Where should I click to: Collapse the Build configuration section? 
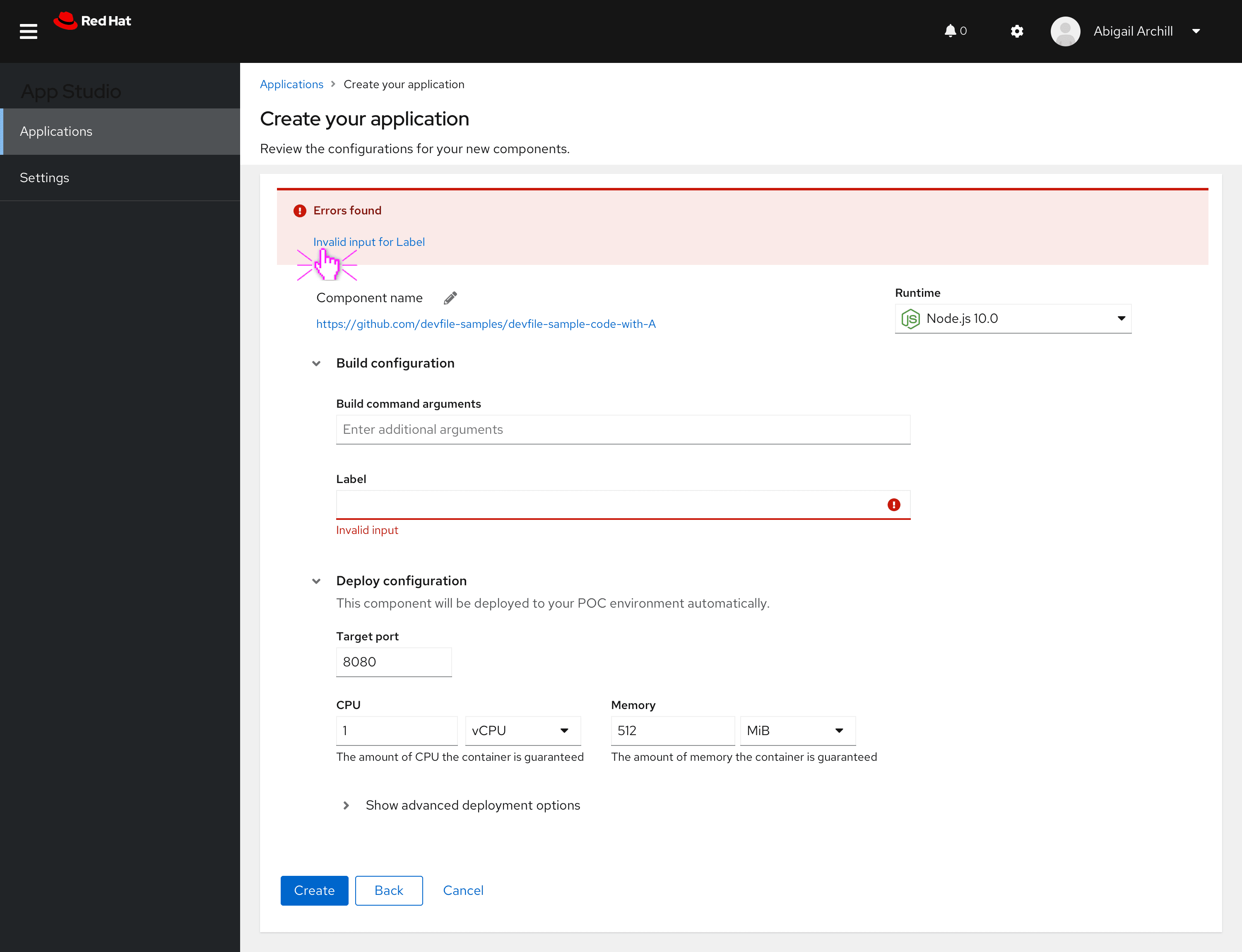(x=316, y=363)
